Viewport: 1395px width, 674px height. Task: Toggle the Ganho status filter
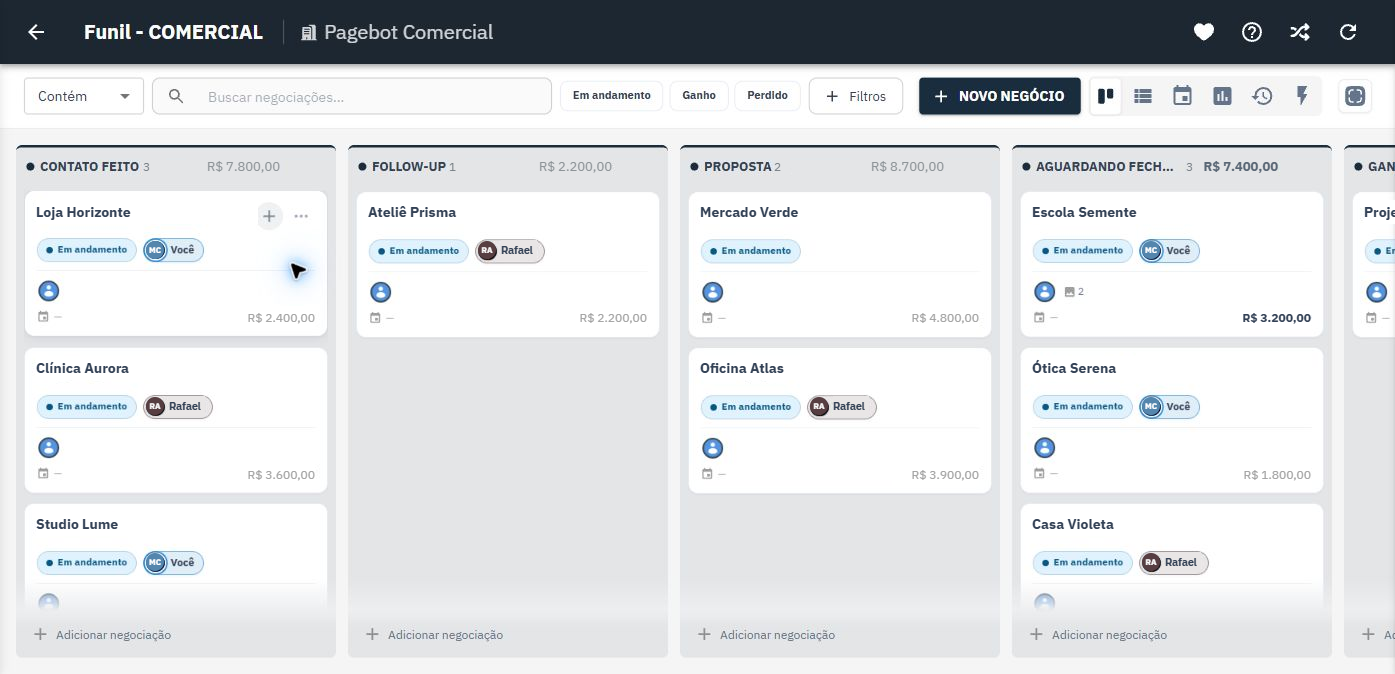click(699, 96)
